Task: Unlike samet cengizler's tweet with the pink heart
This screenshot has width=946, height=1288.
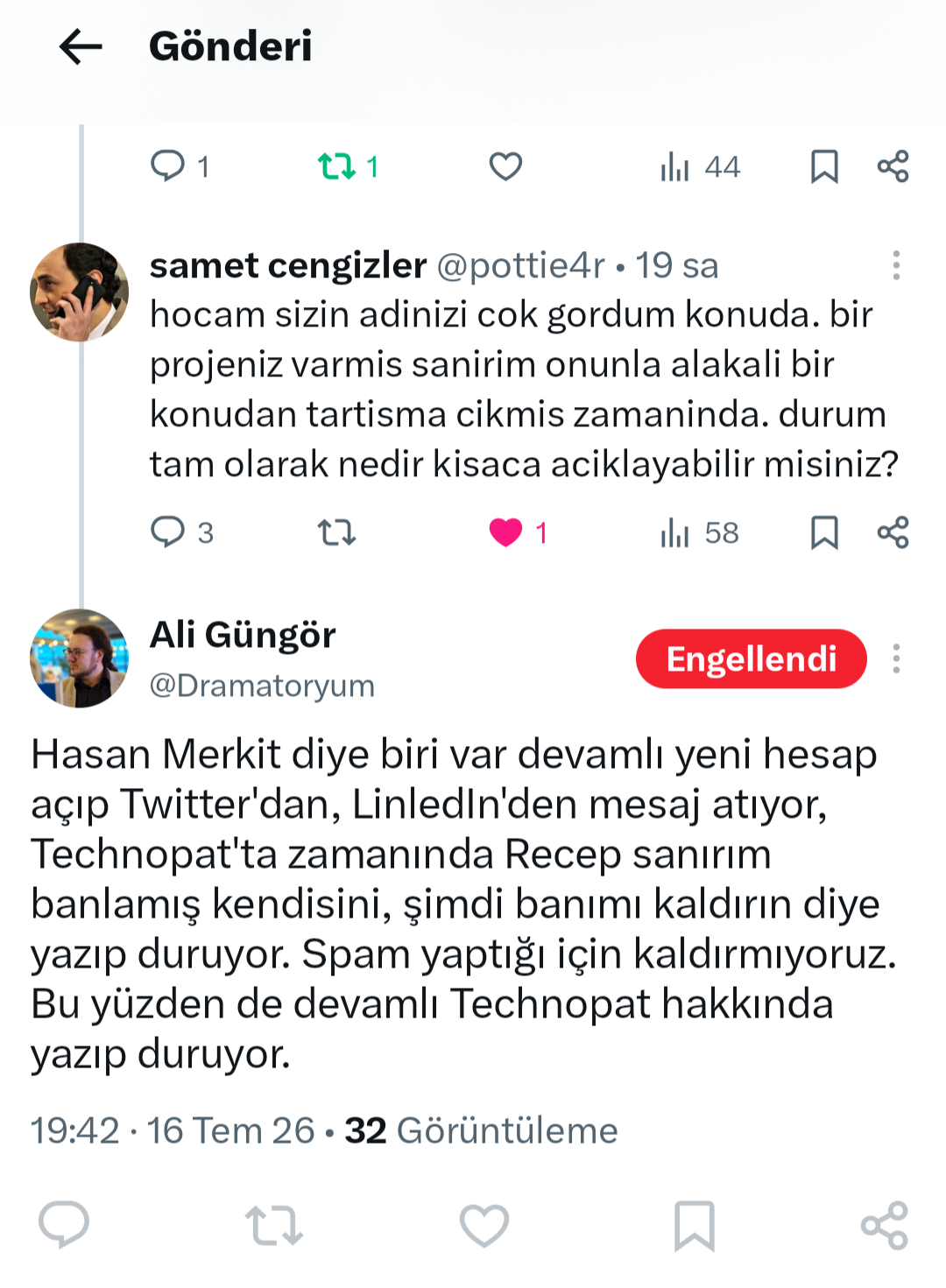Action: (518, 532)
